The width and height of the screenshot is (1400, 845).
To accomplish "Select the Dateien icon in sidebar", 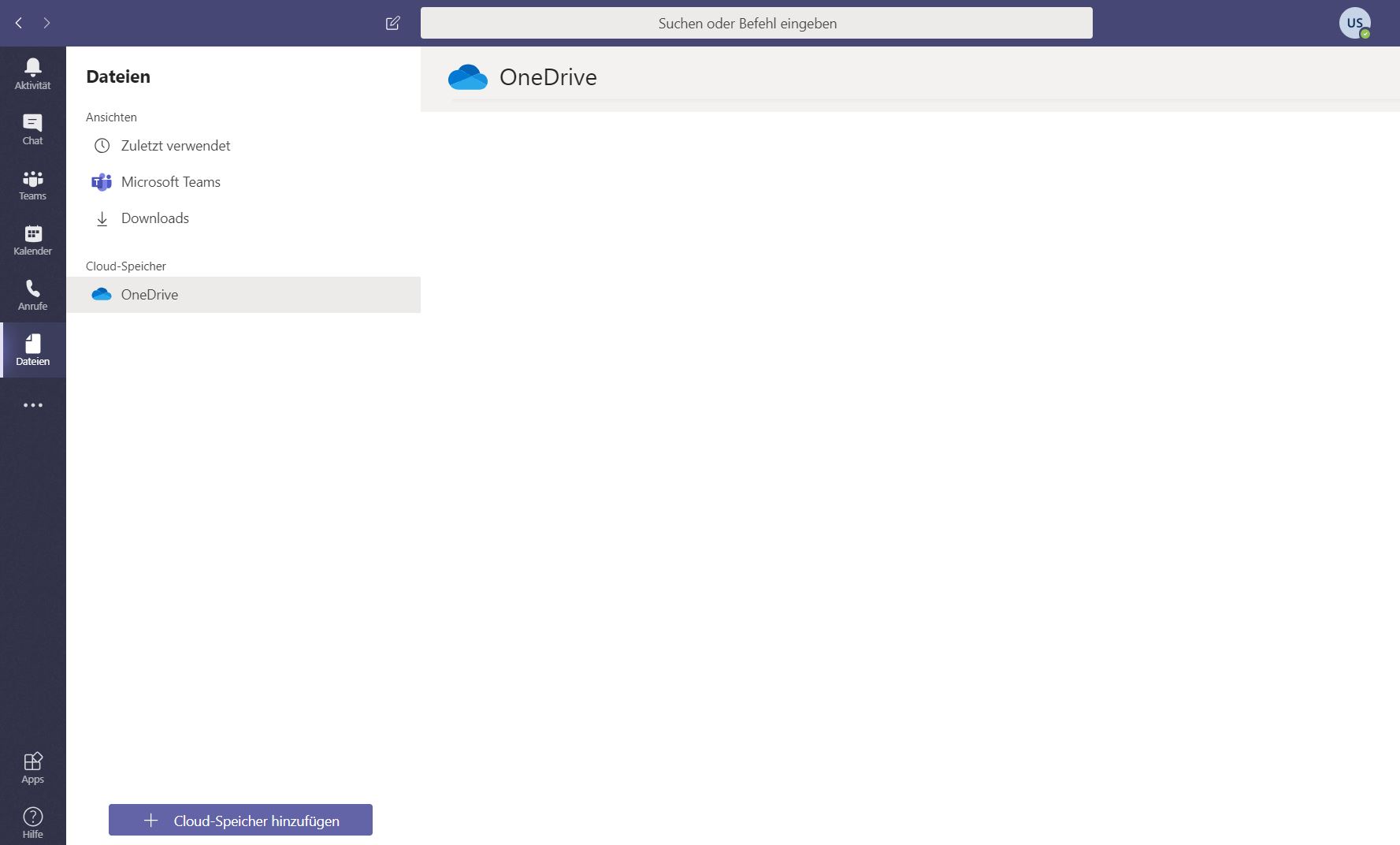I will pyautogui.click(x=32, y=350).
